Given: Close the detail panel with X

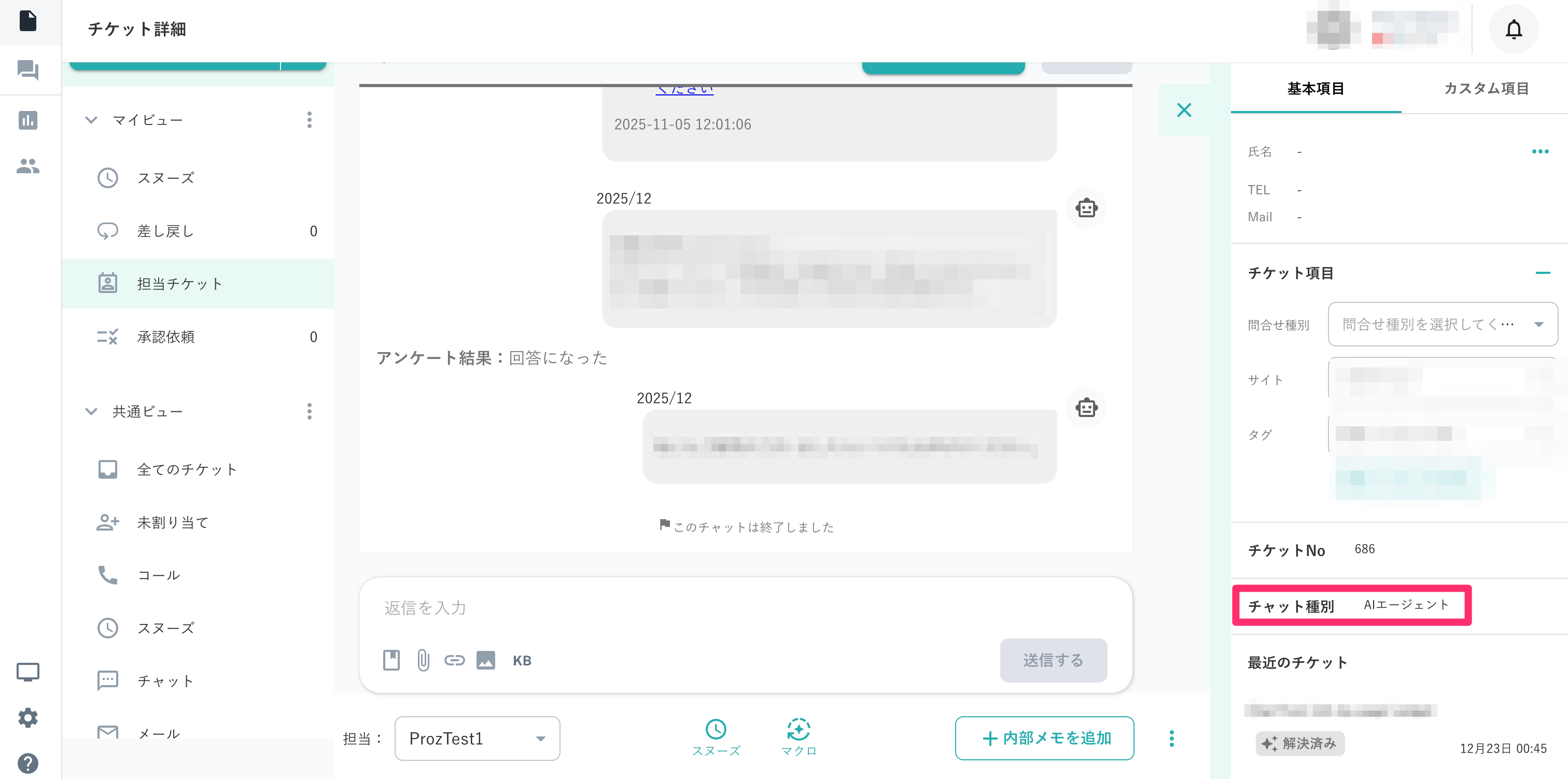Looking at the screenshot, I should coord(1183,110).
